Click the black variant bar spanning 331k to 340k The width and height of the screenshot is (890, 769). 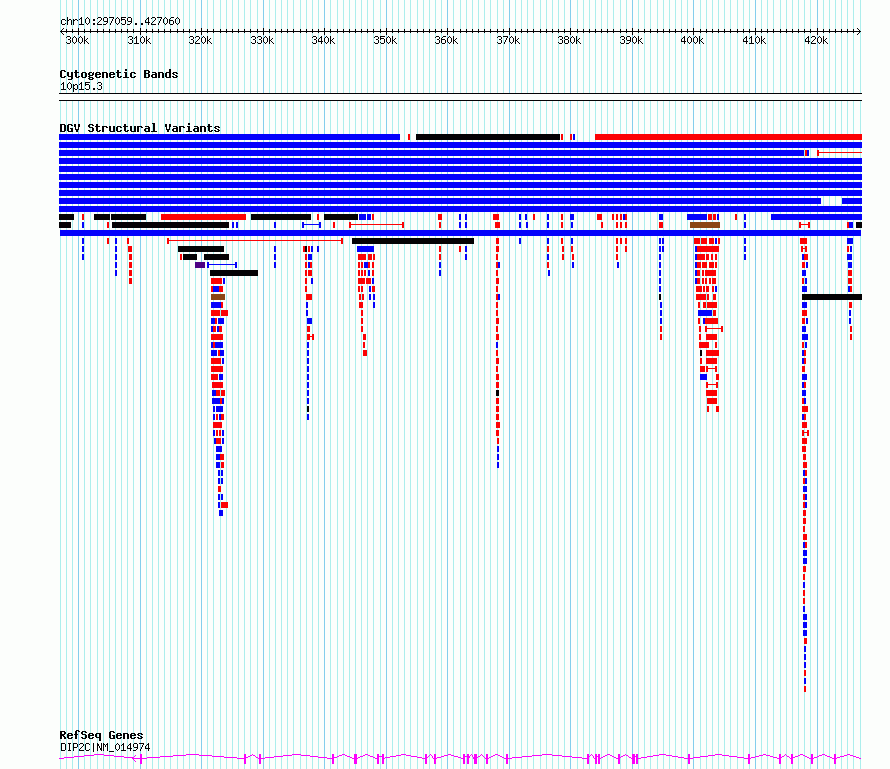(x=281, y=217)
